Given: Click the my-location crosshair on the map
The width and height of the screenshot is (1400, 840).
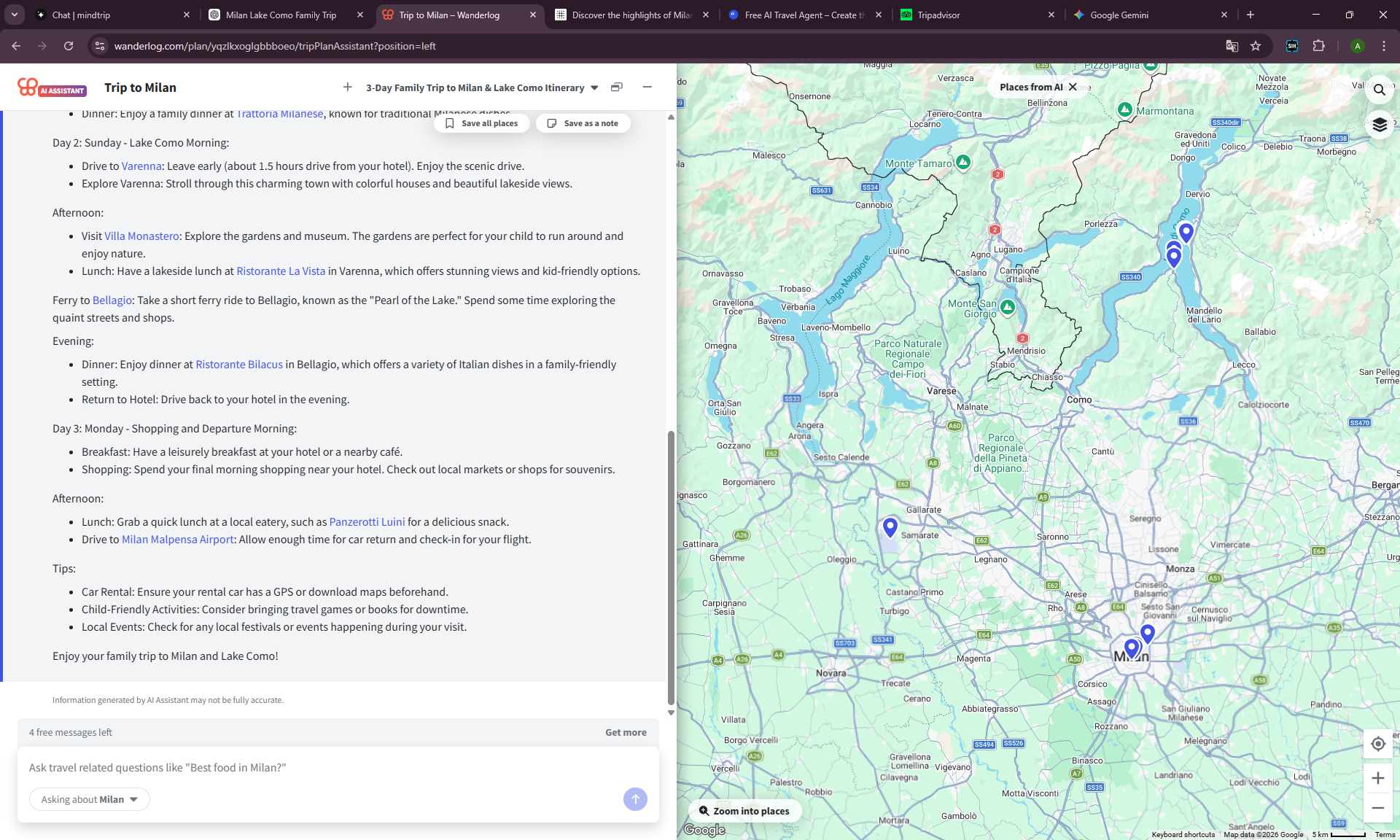Looking at the screenshot, I should [1377, 744].
